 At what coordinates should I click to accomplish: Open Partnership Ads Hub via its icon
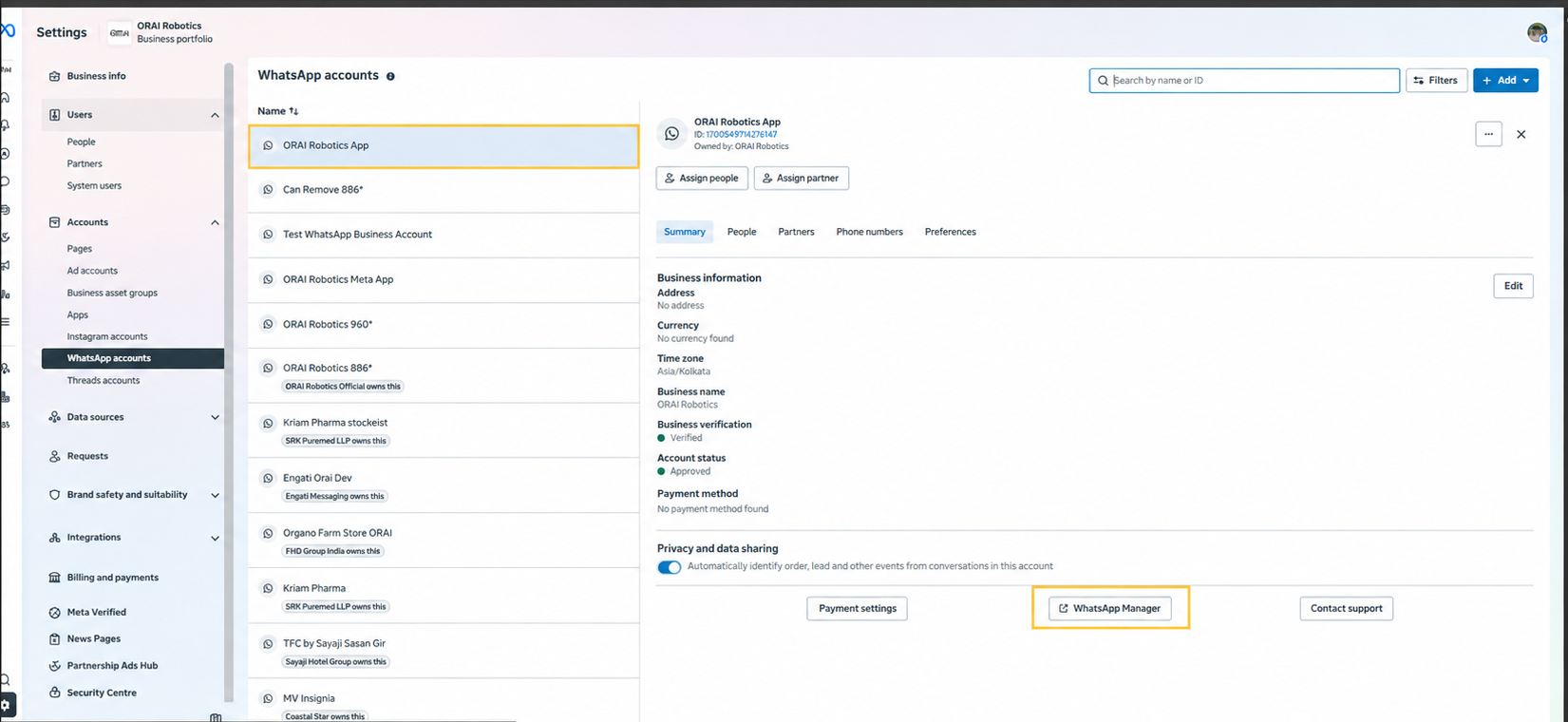click(x=54, y=666)
